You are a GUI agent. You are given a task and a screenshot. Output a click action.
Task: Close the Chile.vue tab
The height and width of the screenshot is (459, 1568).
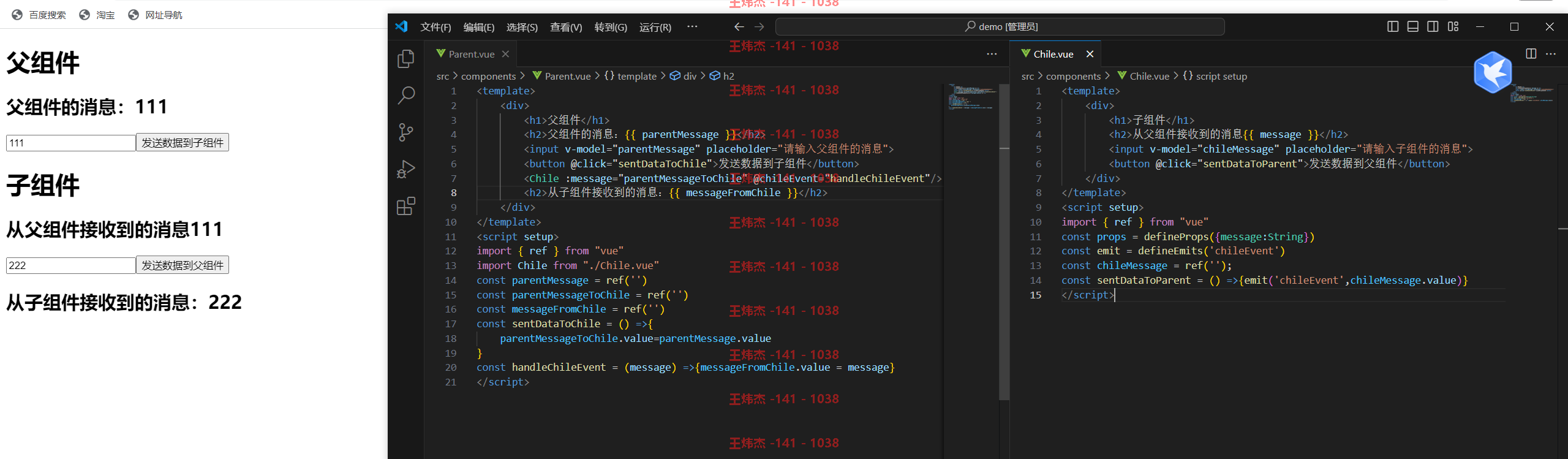click(x=1090, y=54)
